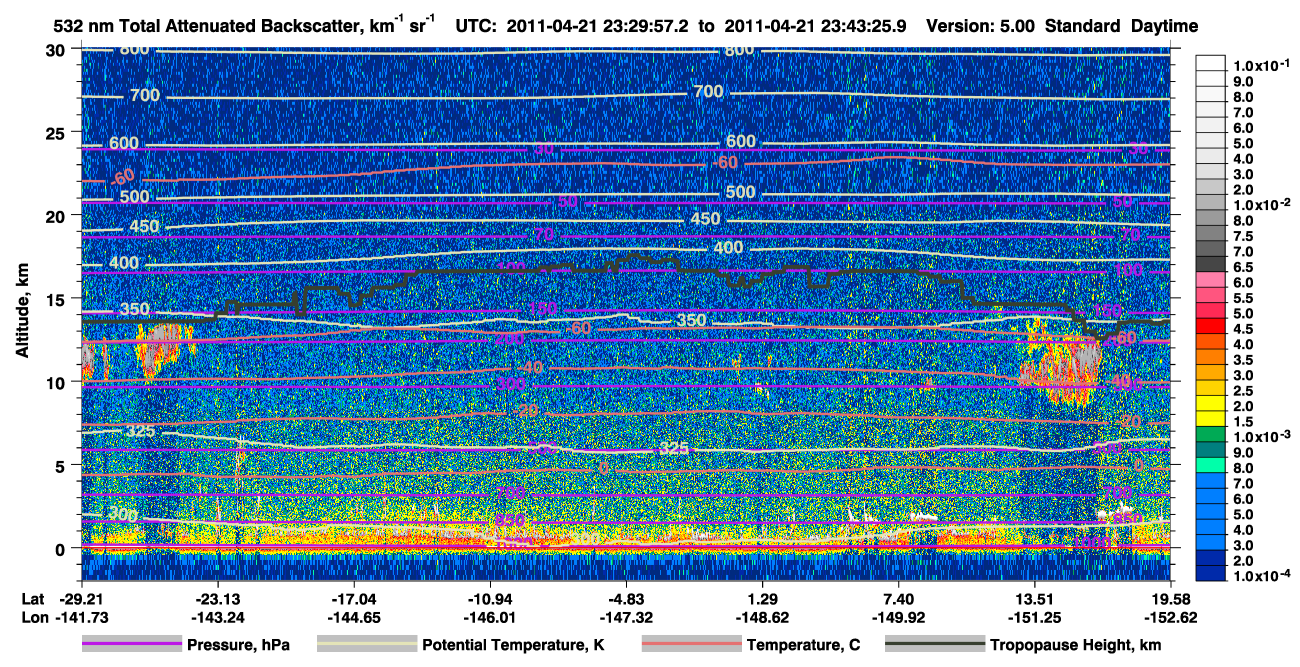Click latitude value '-29.21'
Viewport: 1300px width, 667px height.
click(81, 599)
